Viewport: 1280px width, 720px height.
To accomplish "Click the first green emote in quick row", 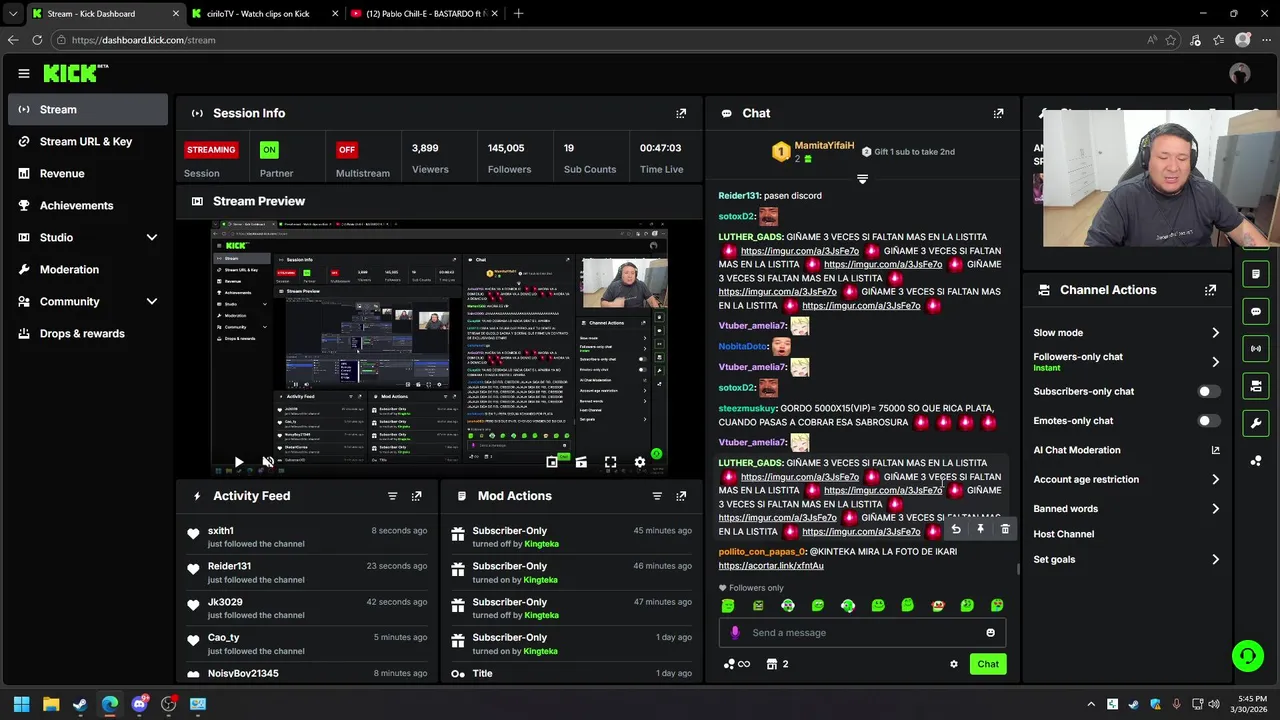I will (x=728, y=605).
